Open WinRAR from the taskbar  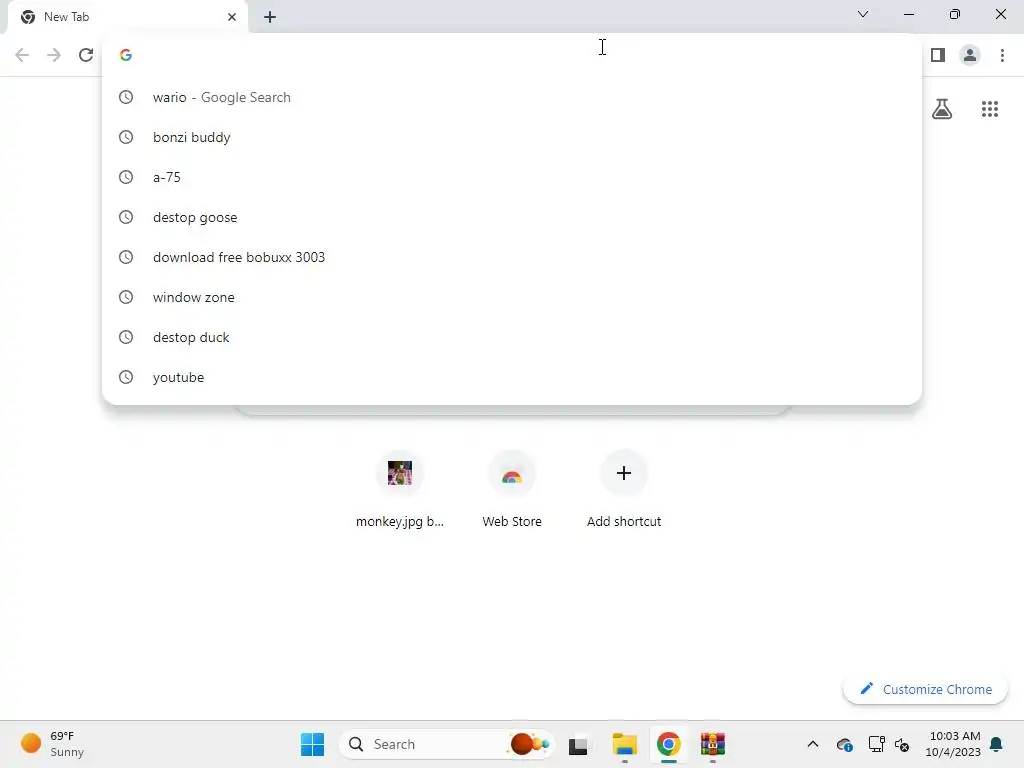tap(712, 744)
